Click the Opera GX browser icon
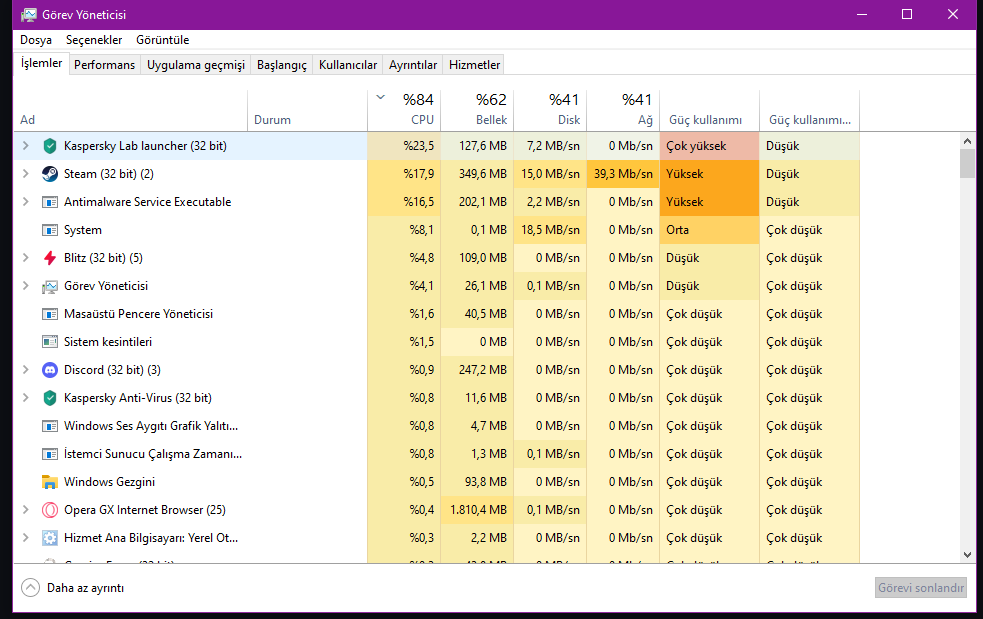This screenshot has height=619, width=983. tap(50, 510)
